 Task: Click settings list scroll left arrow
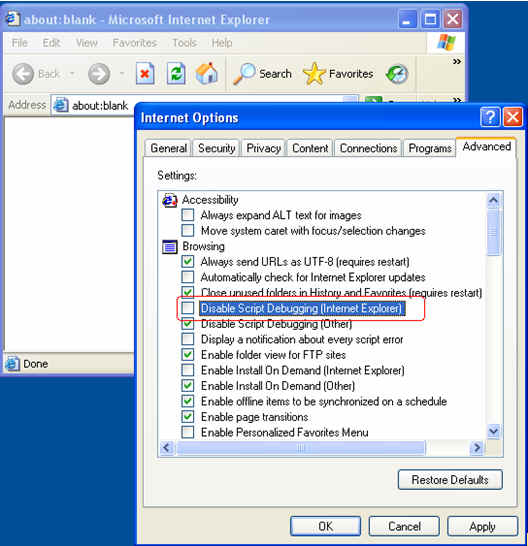point(167,447)
